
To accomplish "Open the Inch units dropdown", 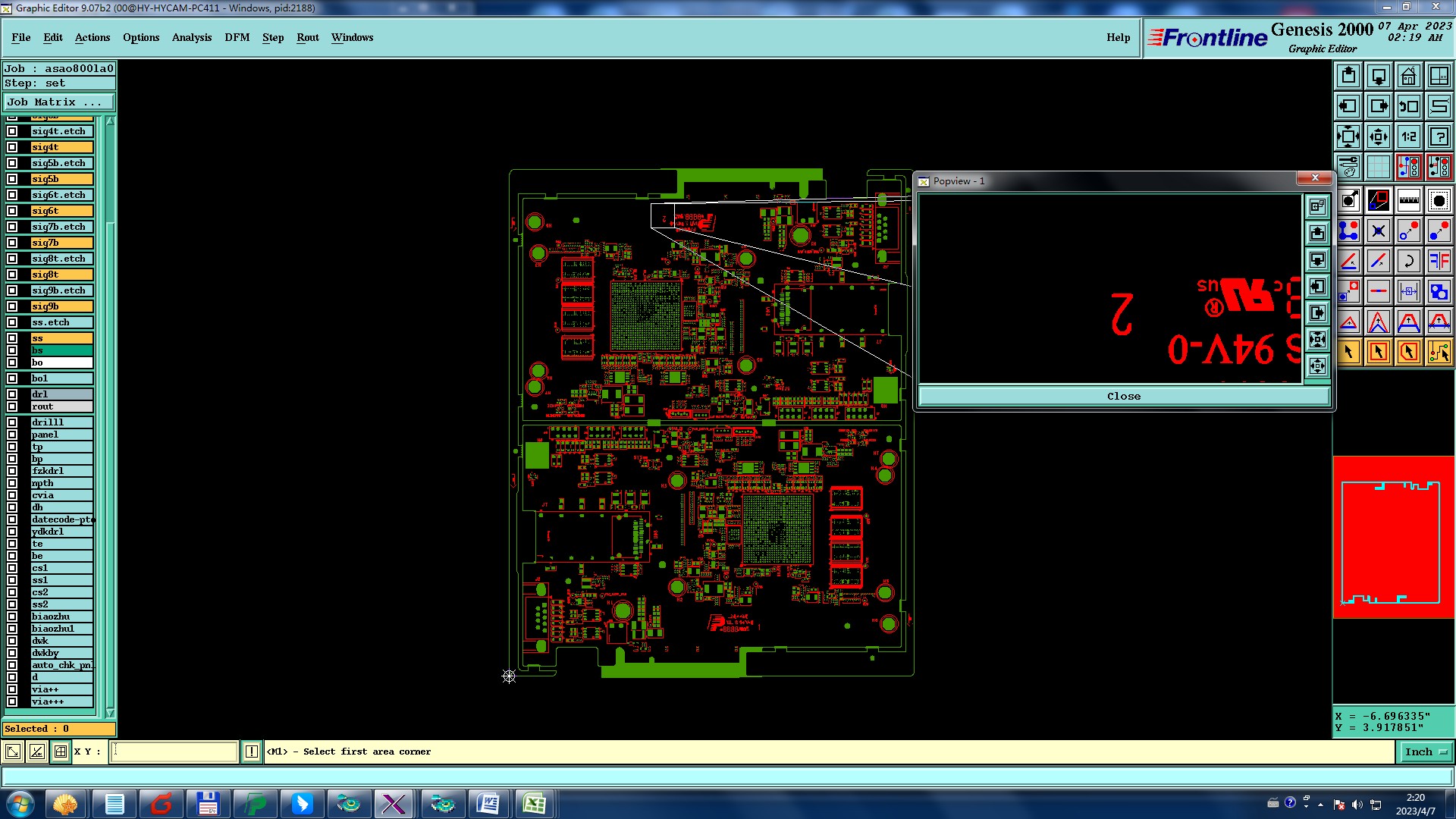I will (x=1426, y=752).
